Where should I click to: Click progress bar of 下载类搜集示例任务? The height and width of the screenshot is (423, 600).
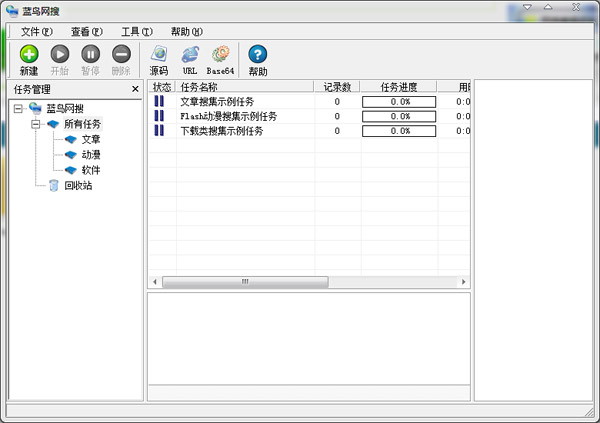(x=399, y=131)
